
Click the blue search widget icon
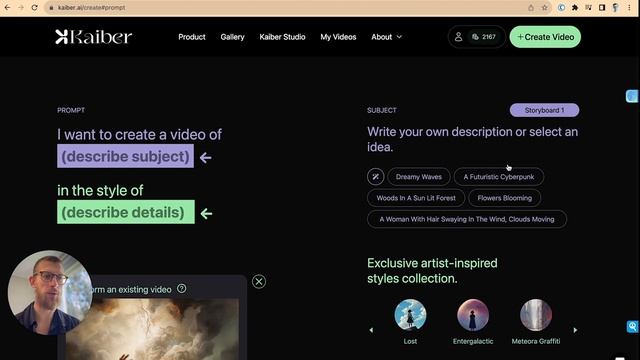632,327
